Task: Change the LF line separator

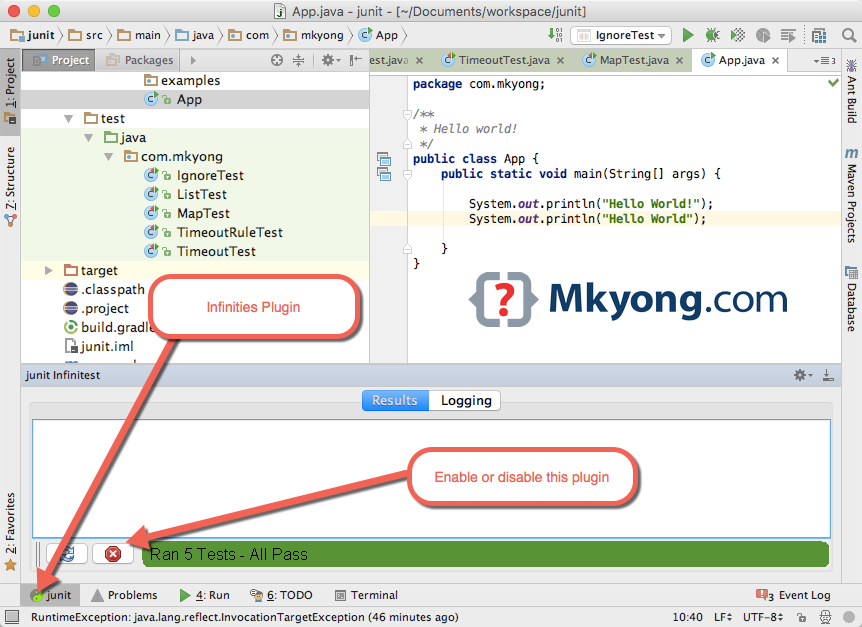Action: click(723, 617)
